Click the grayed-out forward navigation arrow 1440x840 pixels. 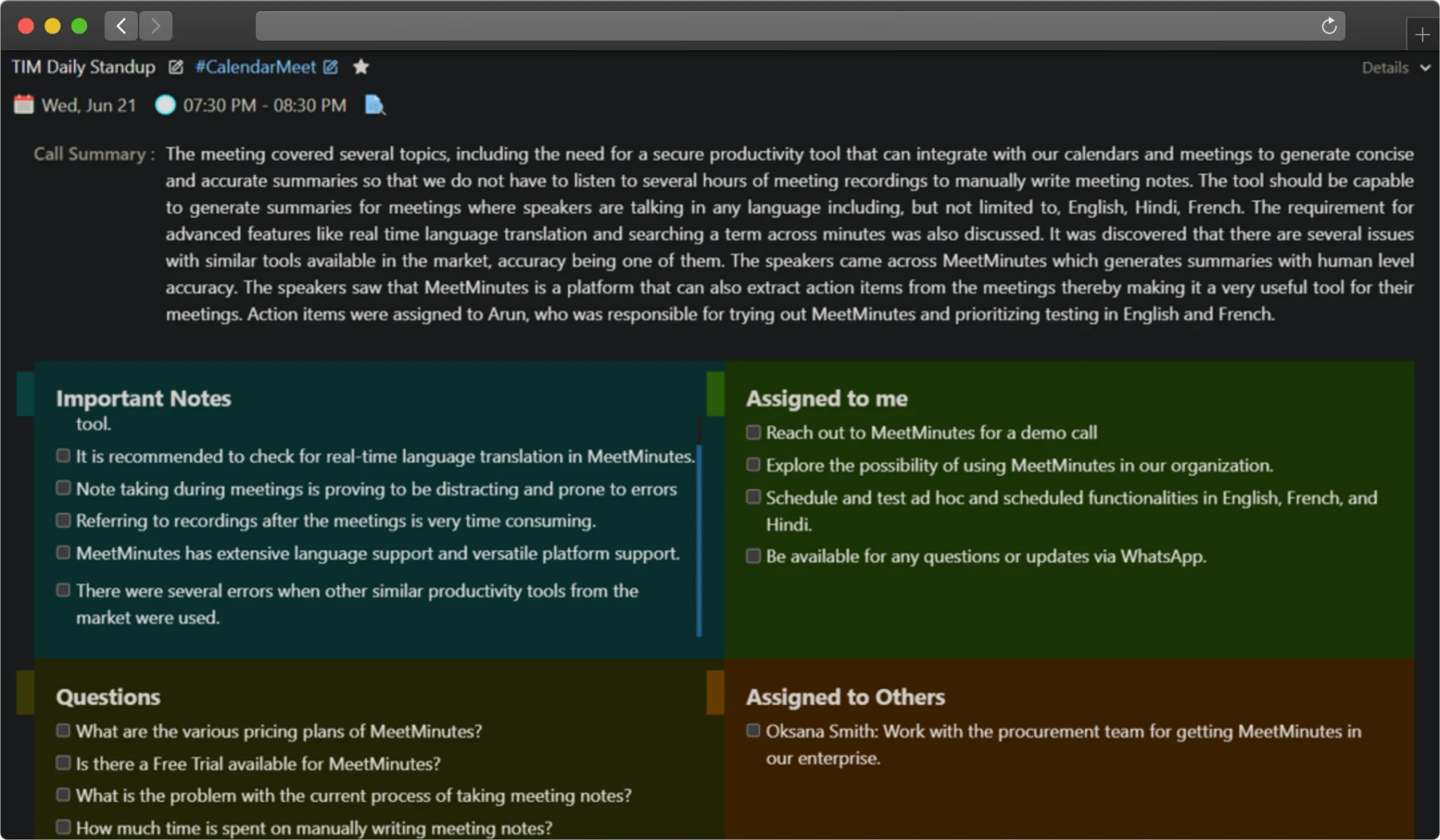155,25
